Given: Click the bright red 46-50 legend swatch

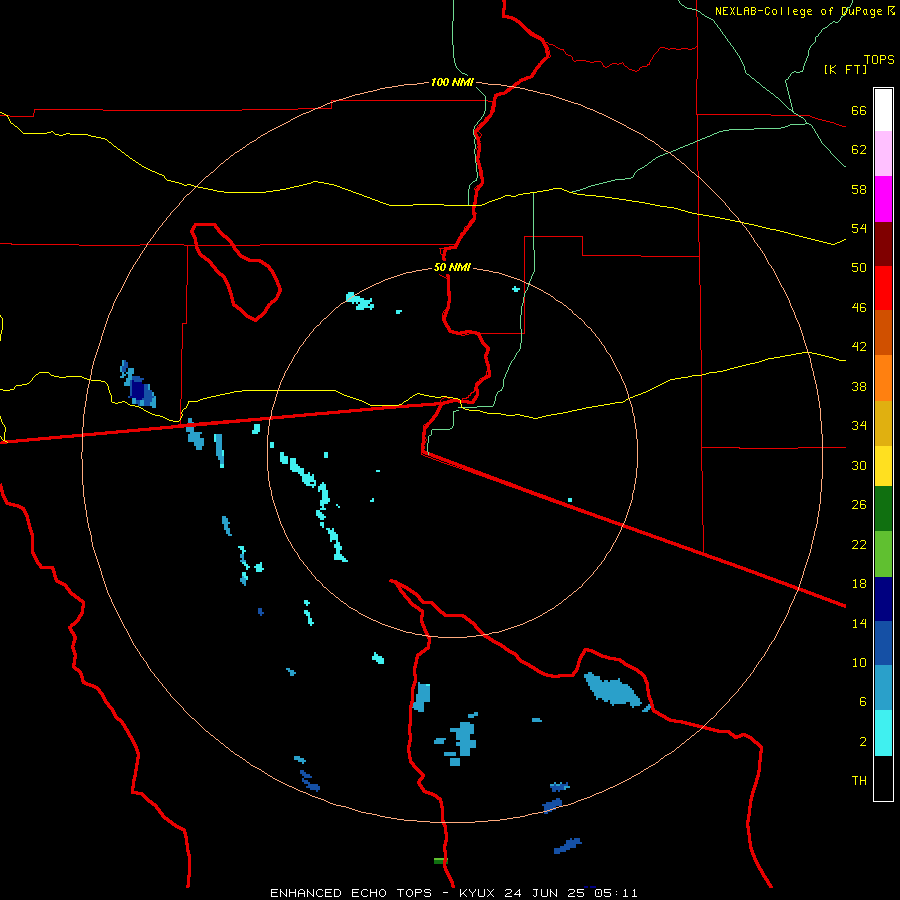Looking at the screenshot, I should pyautogui.click(x=883, y=288).
